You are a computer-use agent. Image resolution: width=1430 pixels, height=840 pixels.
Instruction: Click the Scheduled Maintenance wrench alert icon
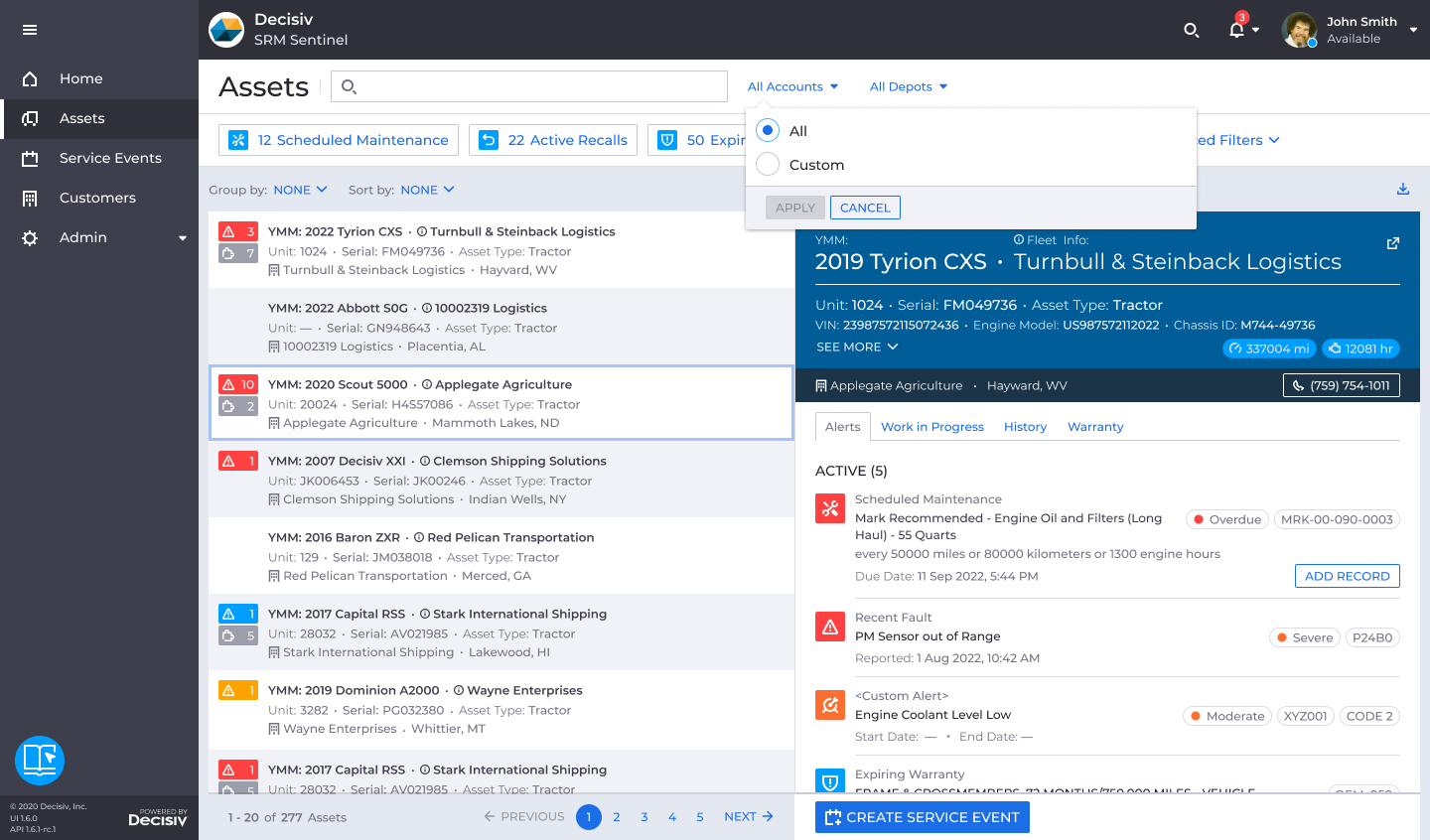(x=830, y=509)
